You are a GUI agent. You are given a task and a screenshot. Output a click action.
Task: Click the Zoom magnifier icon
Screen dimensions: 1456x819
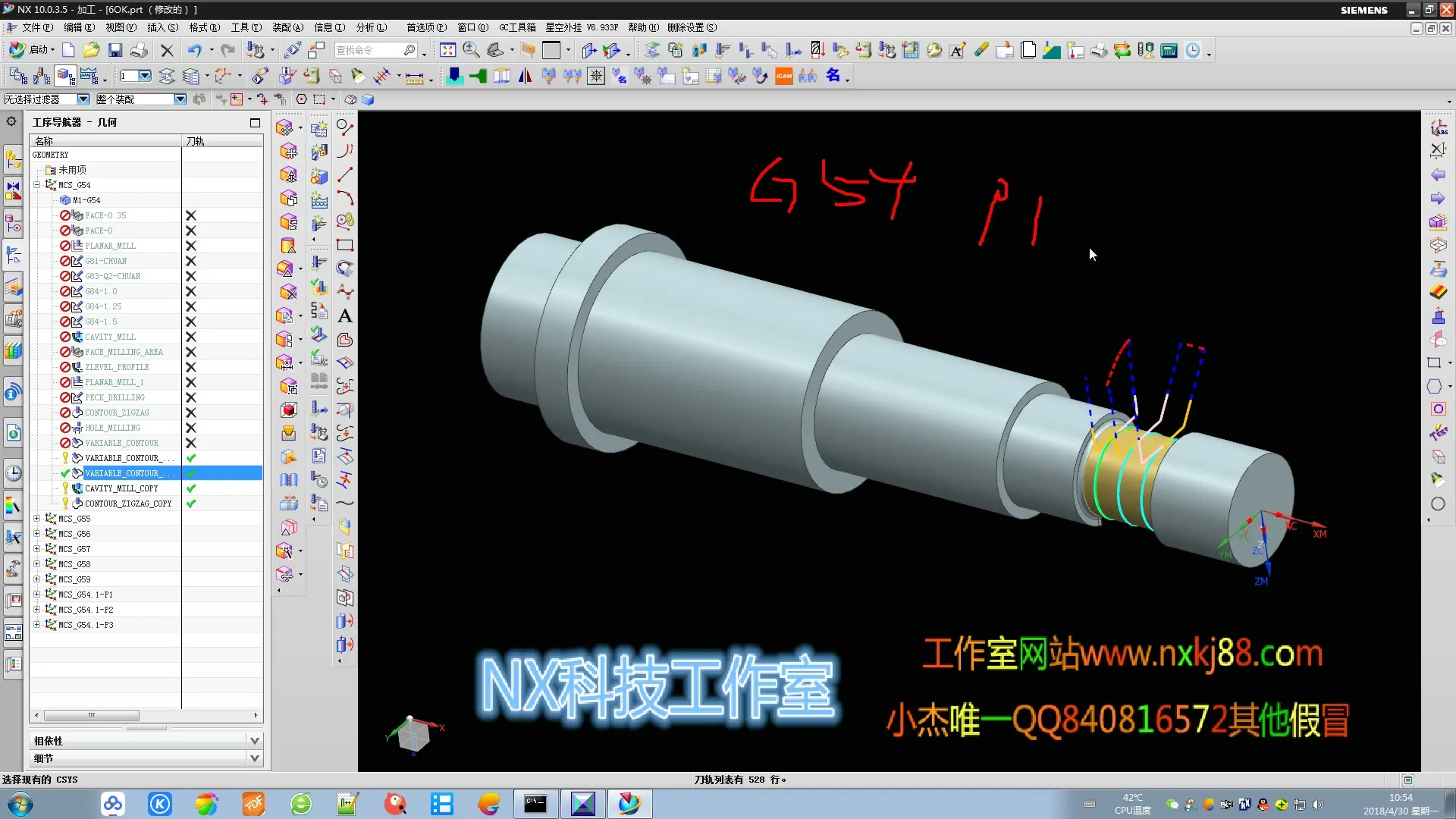click(x=471, y=50)
